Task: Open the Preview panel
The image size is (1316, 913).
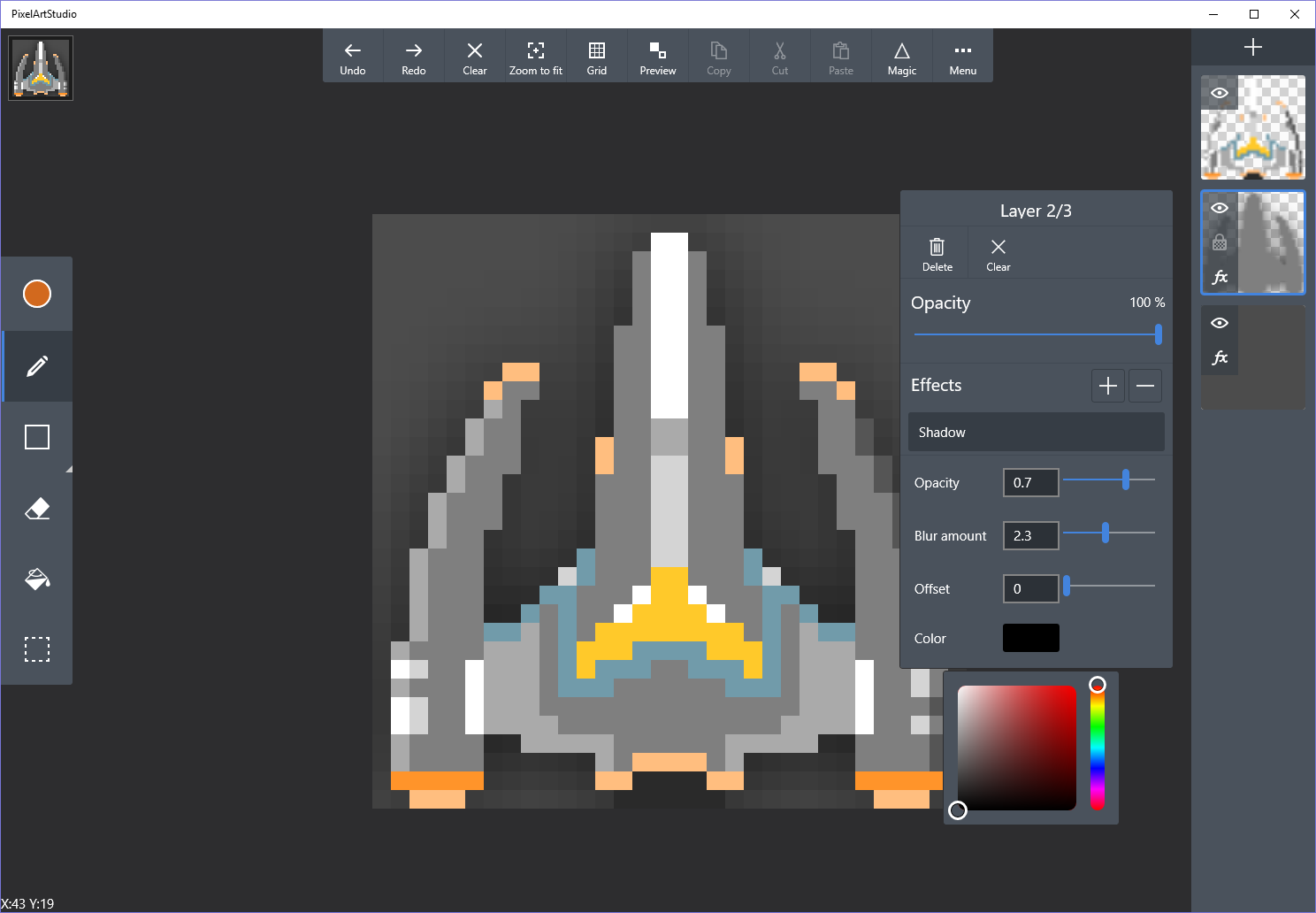Action: tap(658, 55)
